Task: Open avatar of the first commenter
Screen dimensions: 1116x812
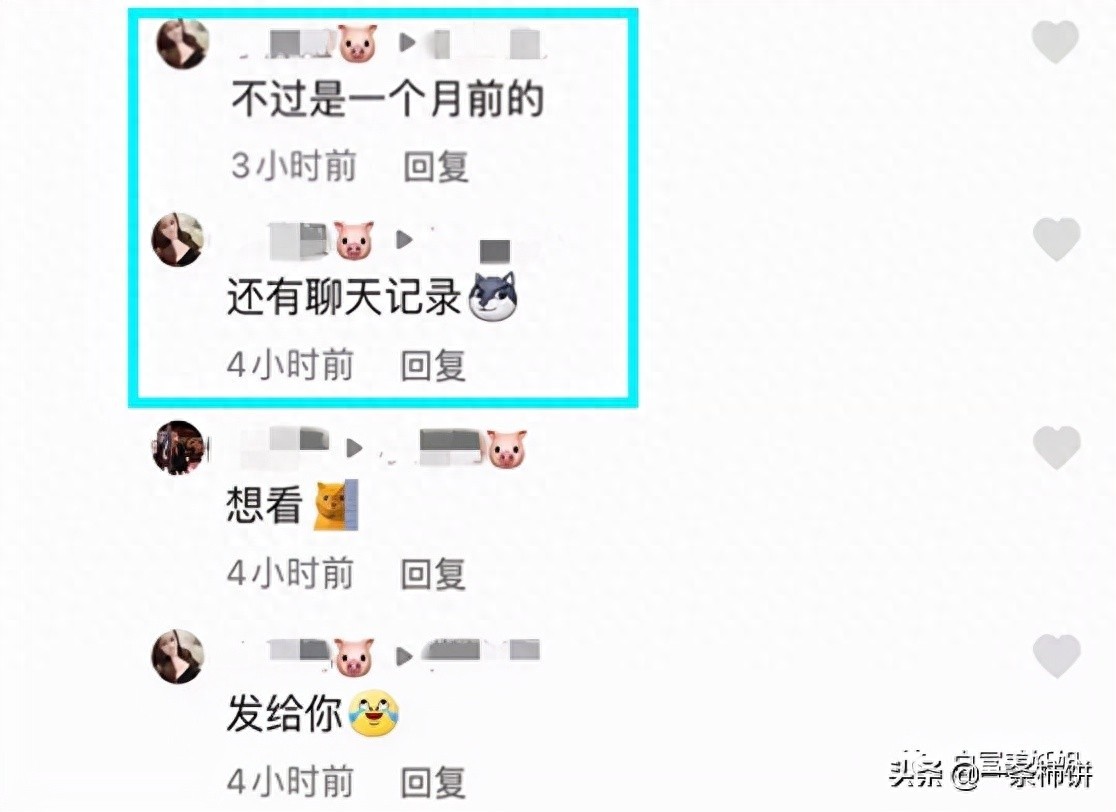Action: click(x=182, y=43)
